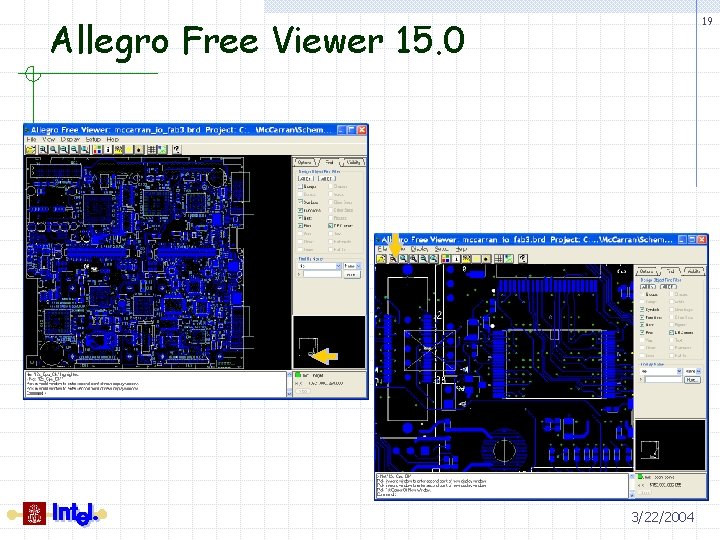Uncheck Symbols checkbox in full-board window Find panel
The width and height of the screenshot is (720, 540).
pos(300,202)
